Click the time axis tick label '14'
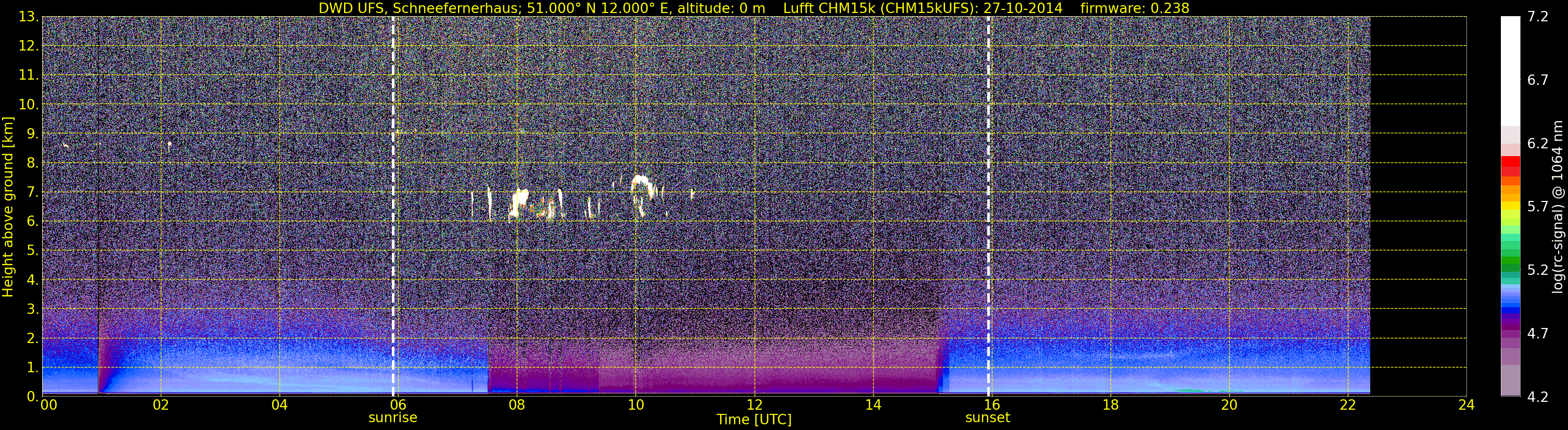 tap(873, 405)
